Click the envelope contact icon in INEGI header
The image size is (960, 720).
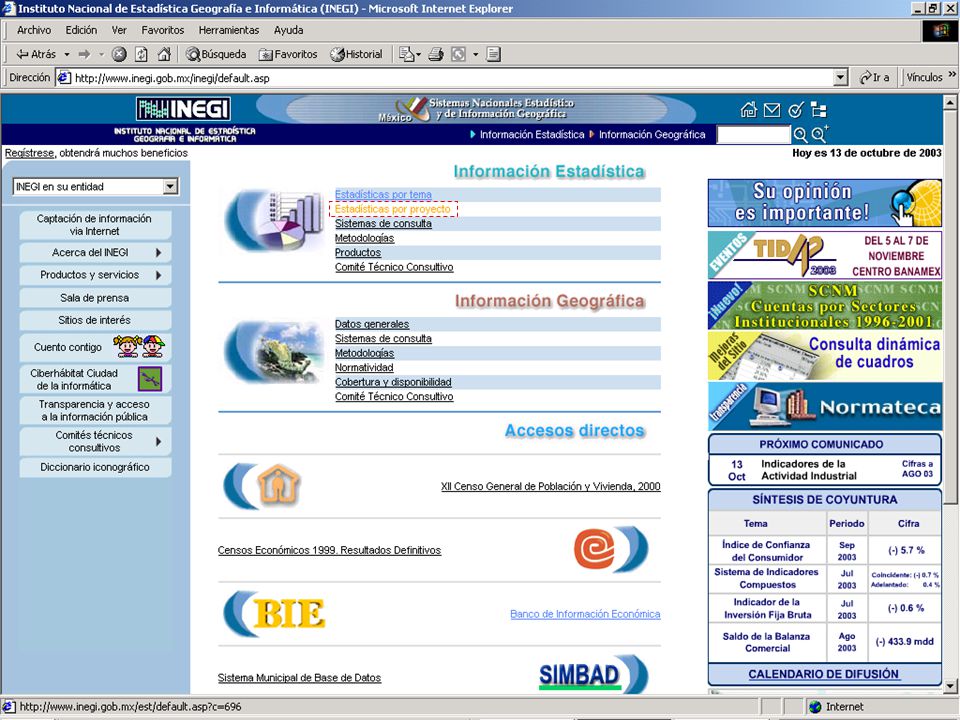tap(772, 110)
